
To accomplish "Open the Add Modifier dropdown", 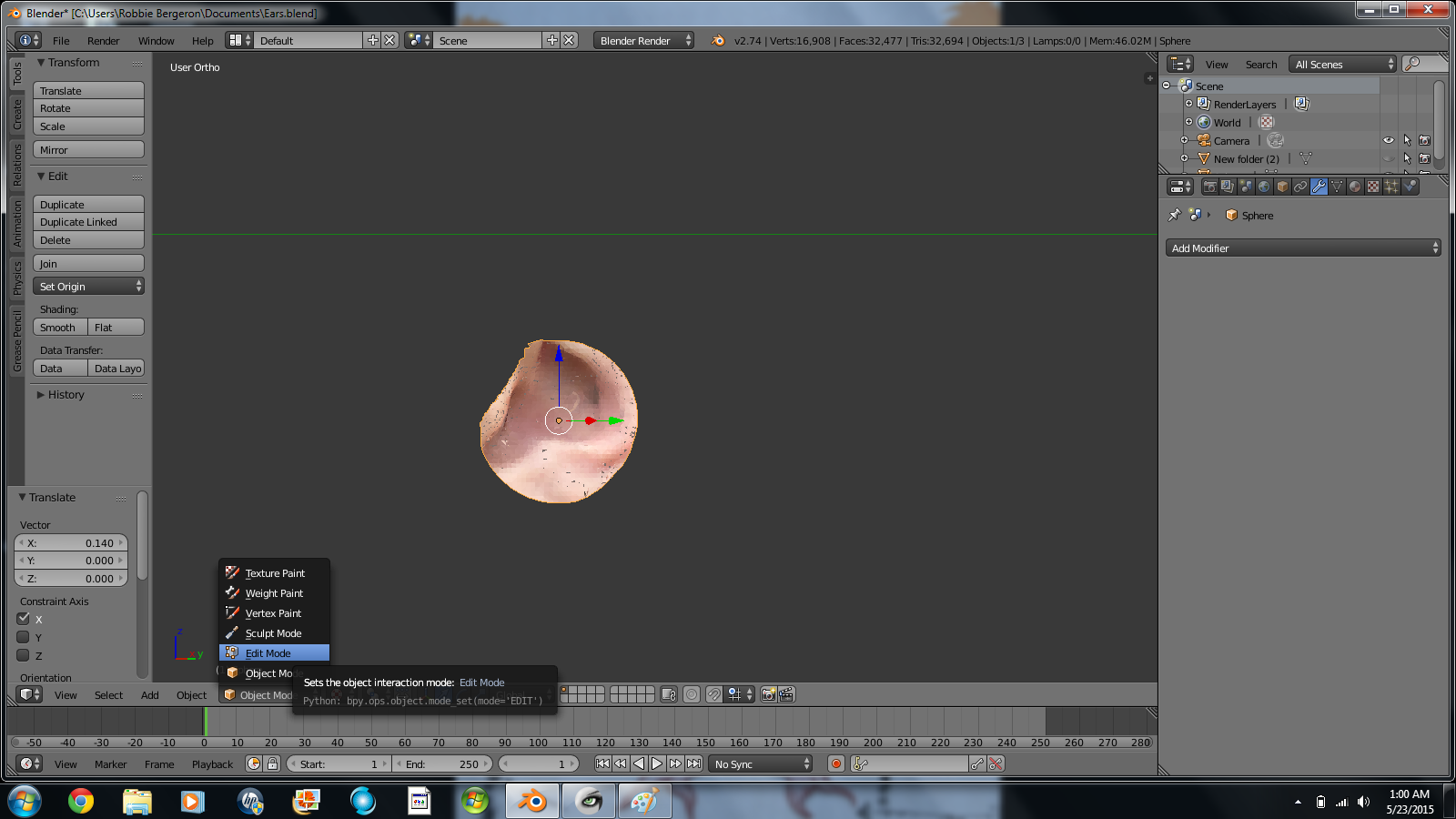I will click(x=1303, y=248).
